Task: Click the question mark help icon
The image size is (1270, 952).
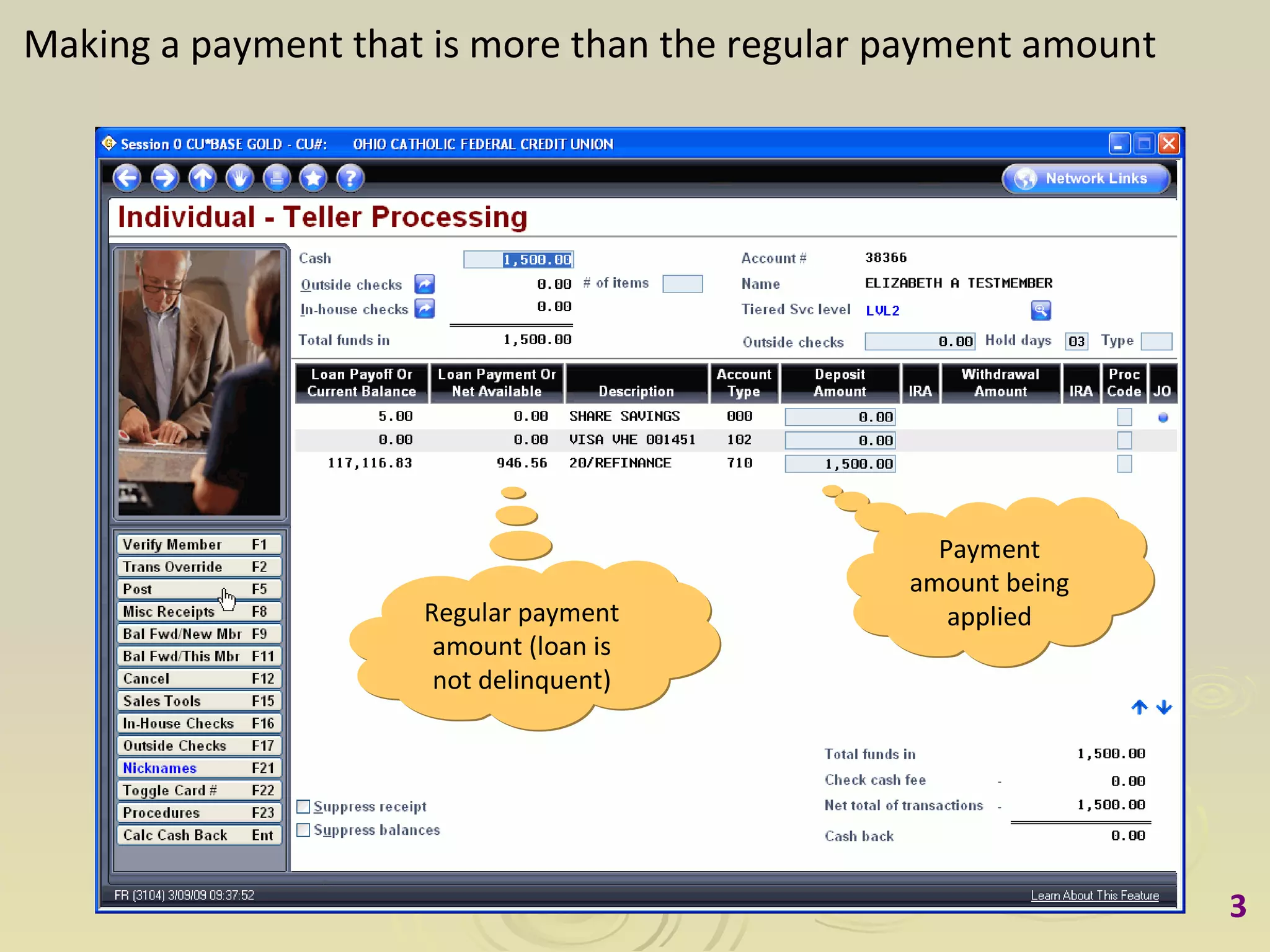Action: 350,178
